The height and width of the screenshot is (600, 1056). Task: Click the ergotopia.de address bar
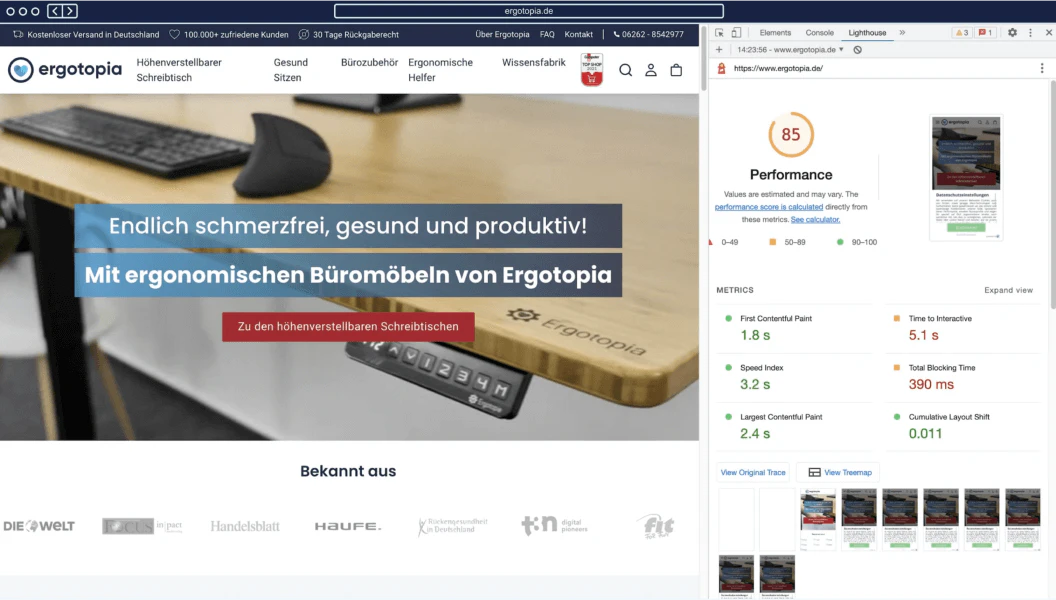point(529,11)
